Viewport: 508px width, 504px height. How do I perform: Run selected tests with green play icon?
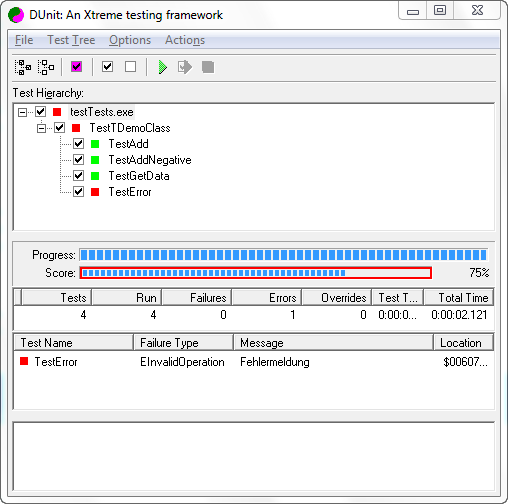tap(162, 67)
